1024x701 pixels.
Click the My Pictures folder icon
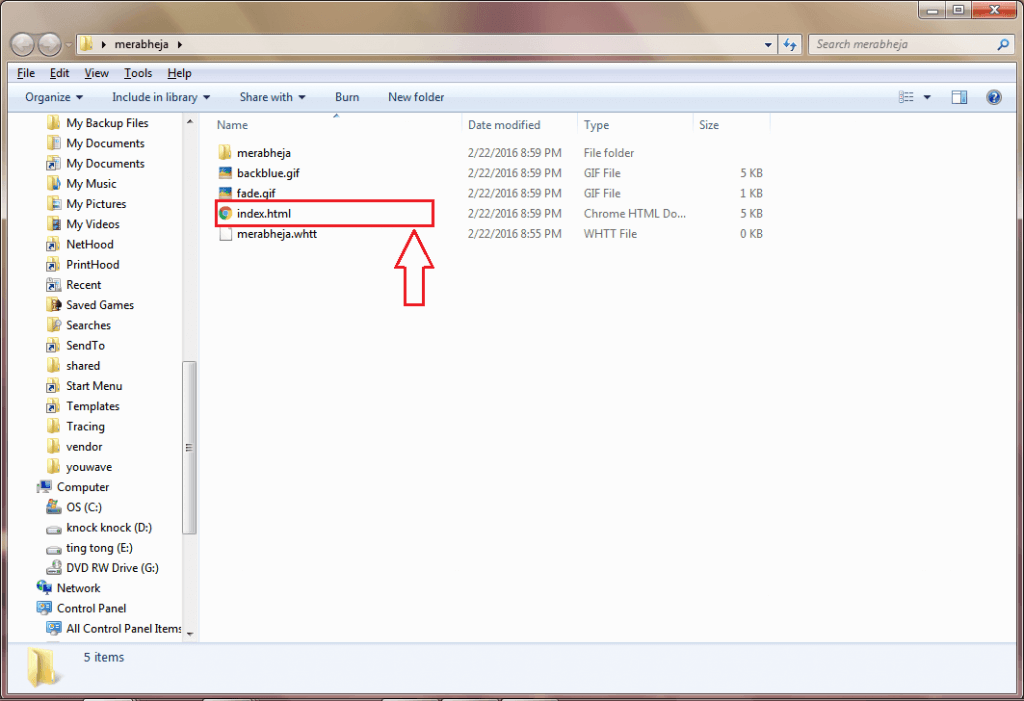[54, 204]
